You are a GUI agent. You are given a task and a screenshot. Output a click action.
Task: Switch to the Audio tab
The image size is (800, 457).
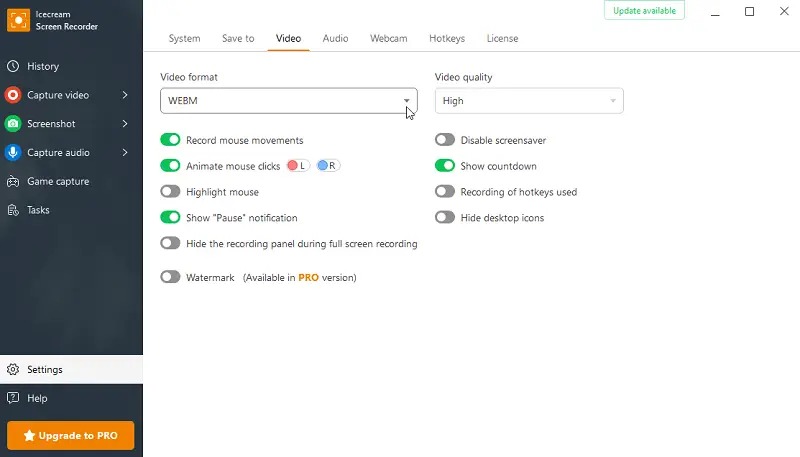(x=336, y=38)
